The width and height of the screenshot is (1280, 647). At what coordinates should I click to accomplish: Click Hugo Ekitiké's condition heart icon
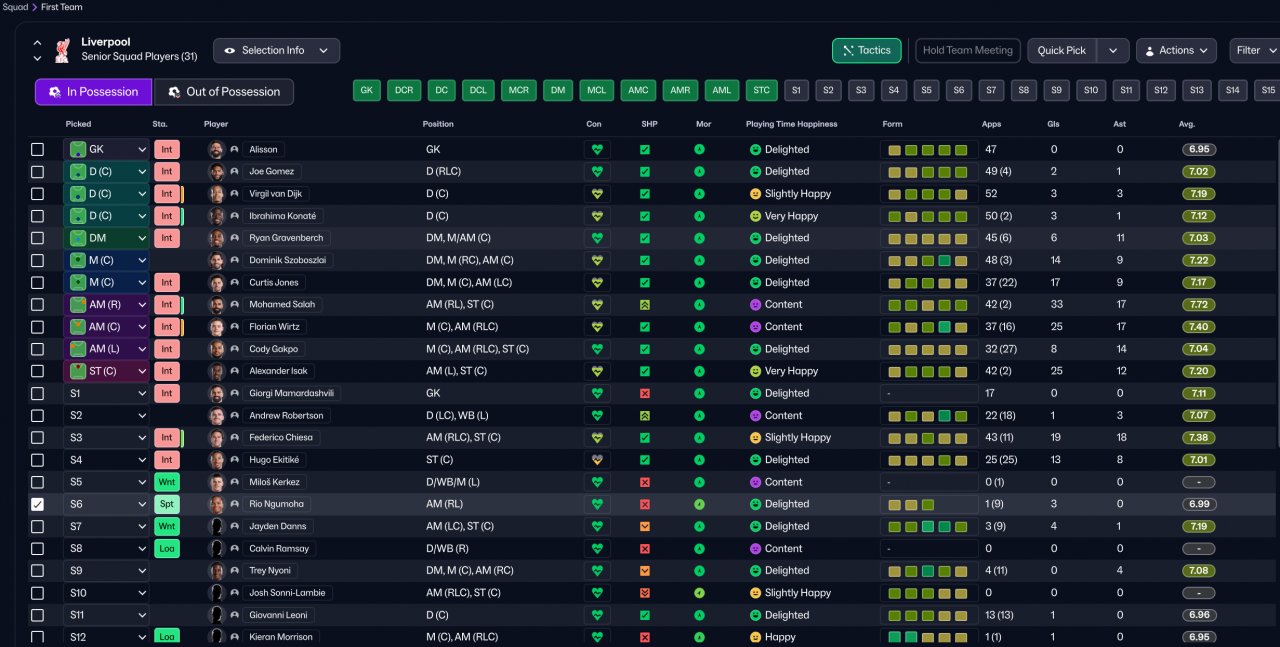click(x=598, y=460)
